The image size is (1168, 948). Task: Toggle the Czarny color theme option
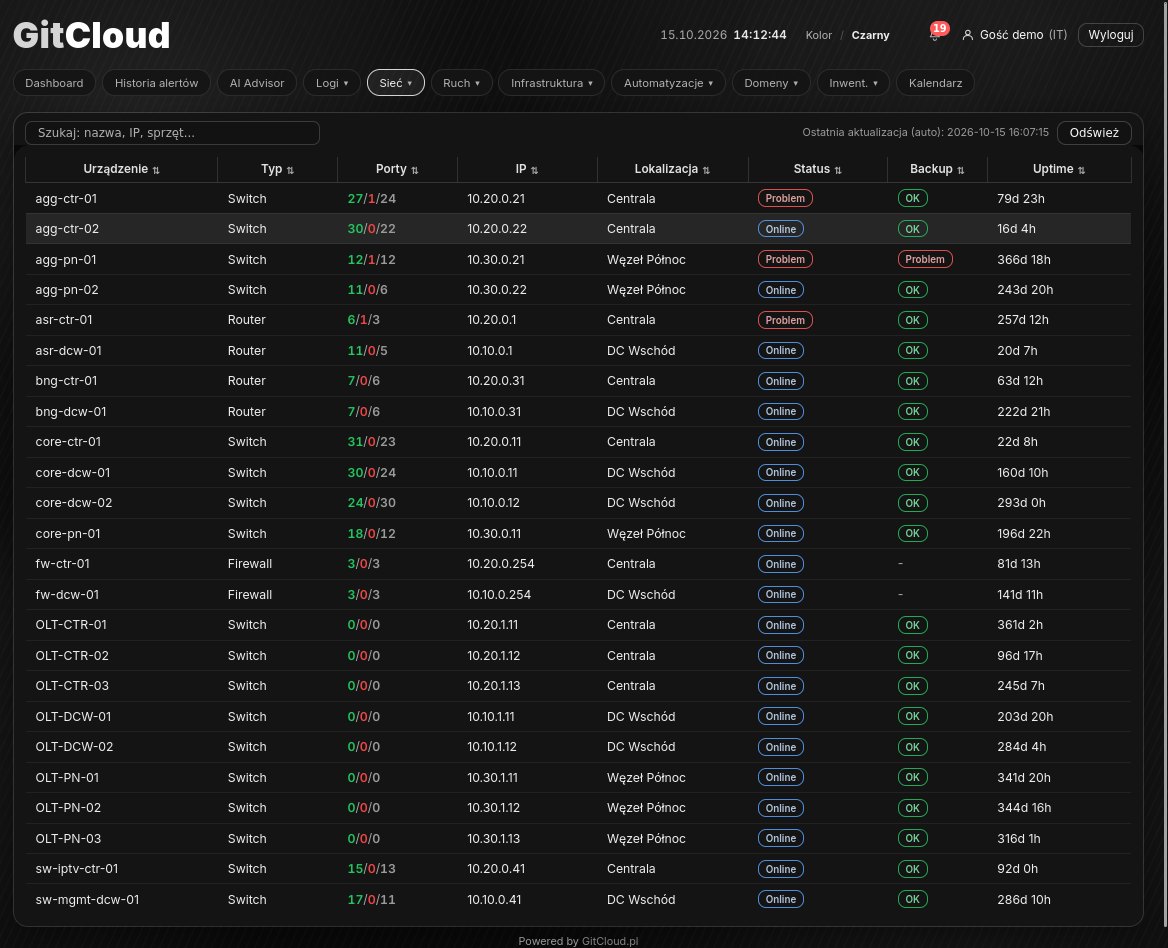pyautogui.click(x=870, y=35)
